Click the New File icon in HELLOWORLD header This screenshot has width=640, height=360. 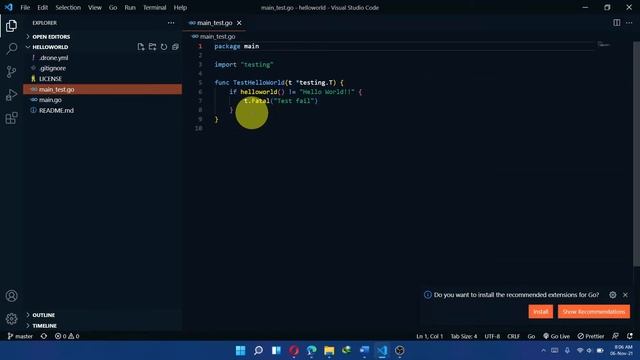tap(141, 47)
